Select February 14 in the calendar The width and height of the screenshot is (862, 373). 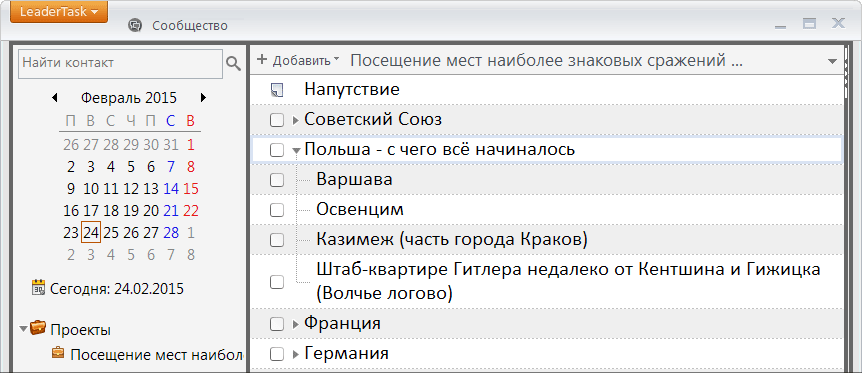point(171,189)
